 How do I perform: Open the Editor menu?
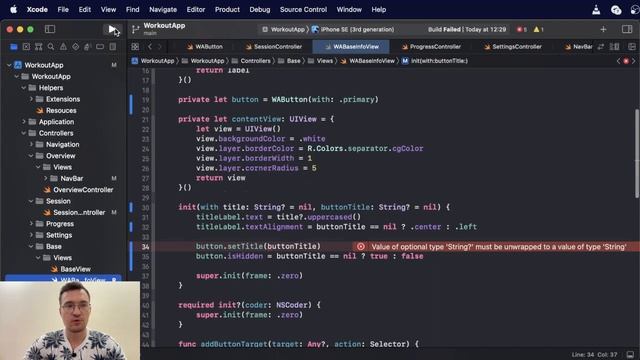point(196,9)
